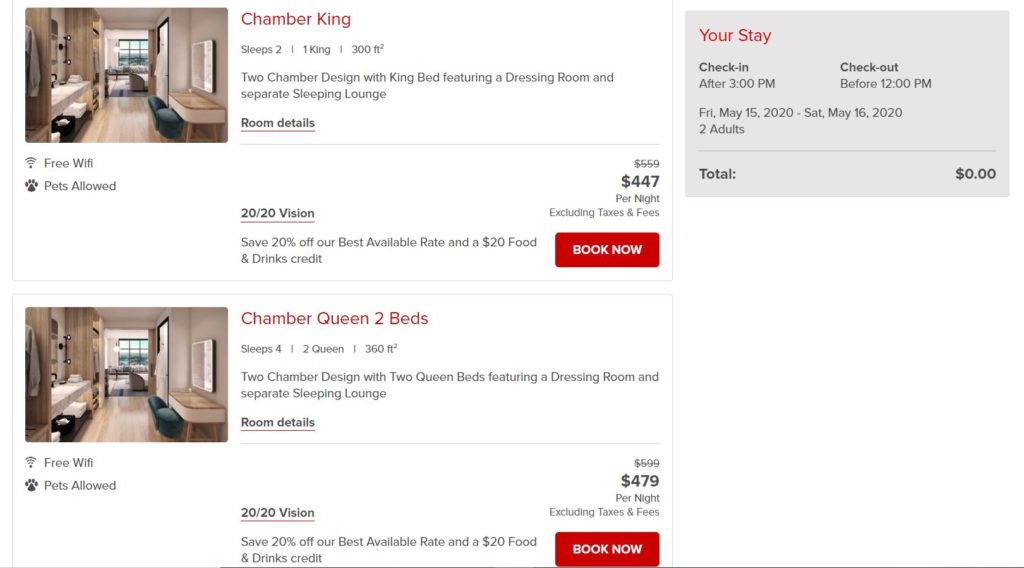This screenshot has height=568, width=1024.
Task: Open the Chamber King room photo
Action: 126,75
